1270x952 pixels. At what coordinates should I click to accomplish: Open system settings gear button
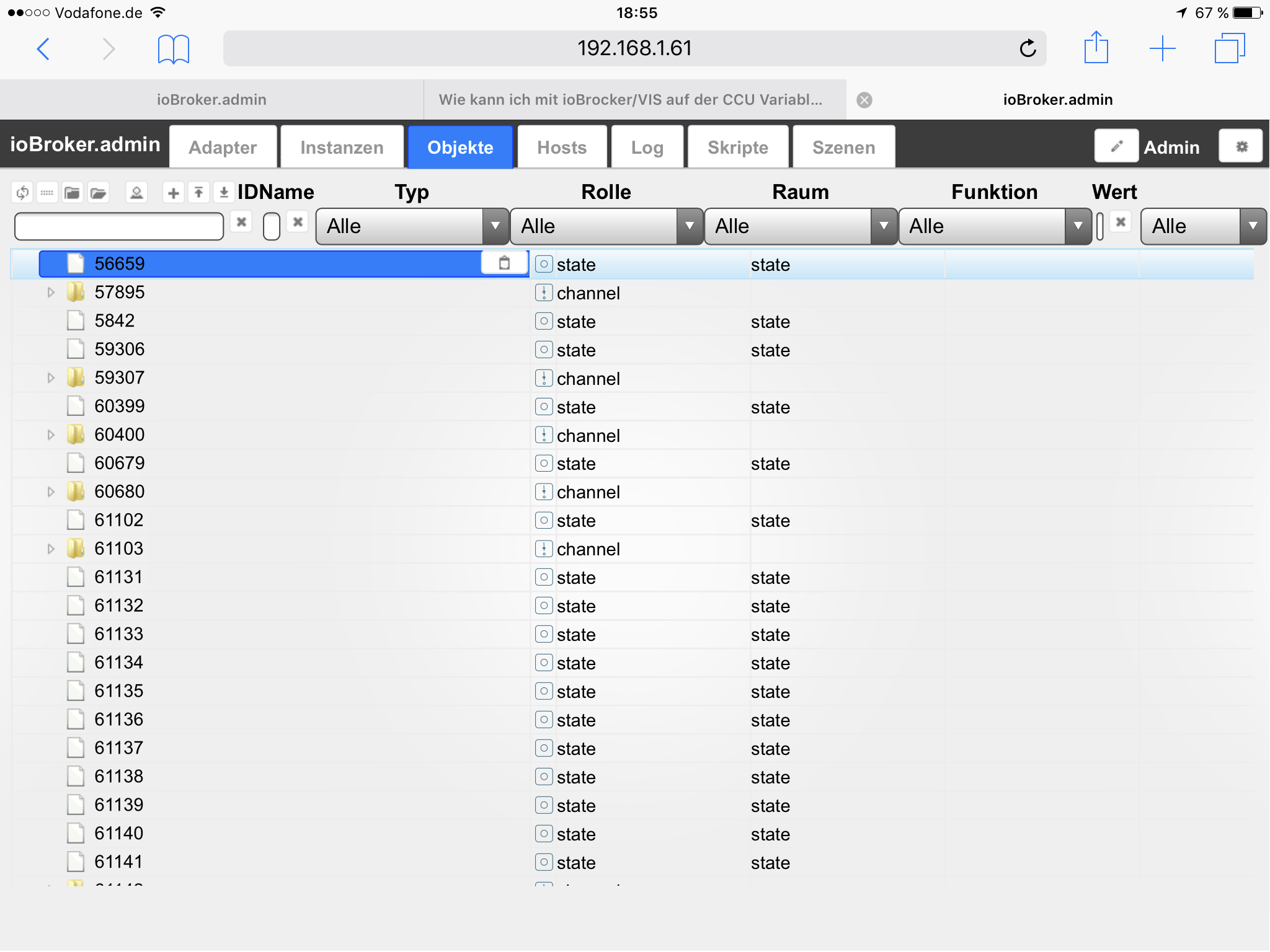[x=1241, y=146]
